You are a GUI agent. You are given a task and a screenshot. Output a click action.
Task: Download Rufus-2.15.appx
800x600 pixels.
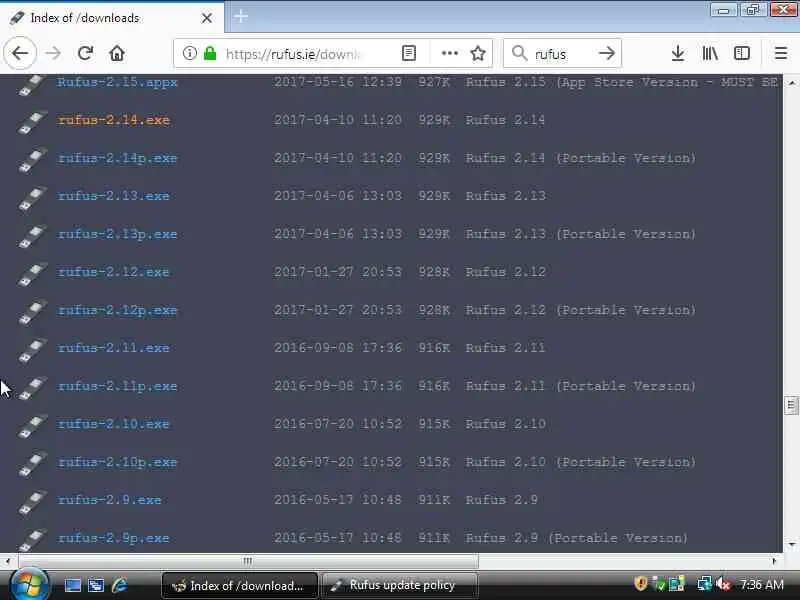[117, 82]
